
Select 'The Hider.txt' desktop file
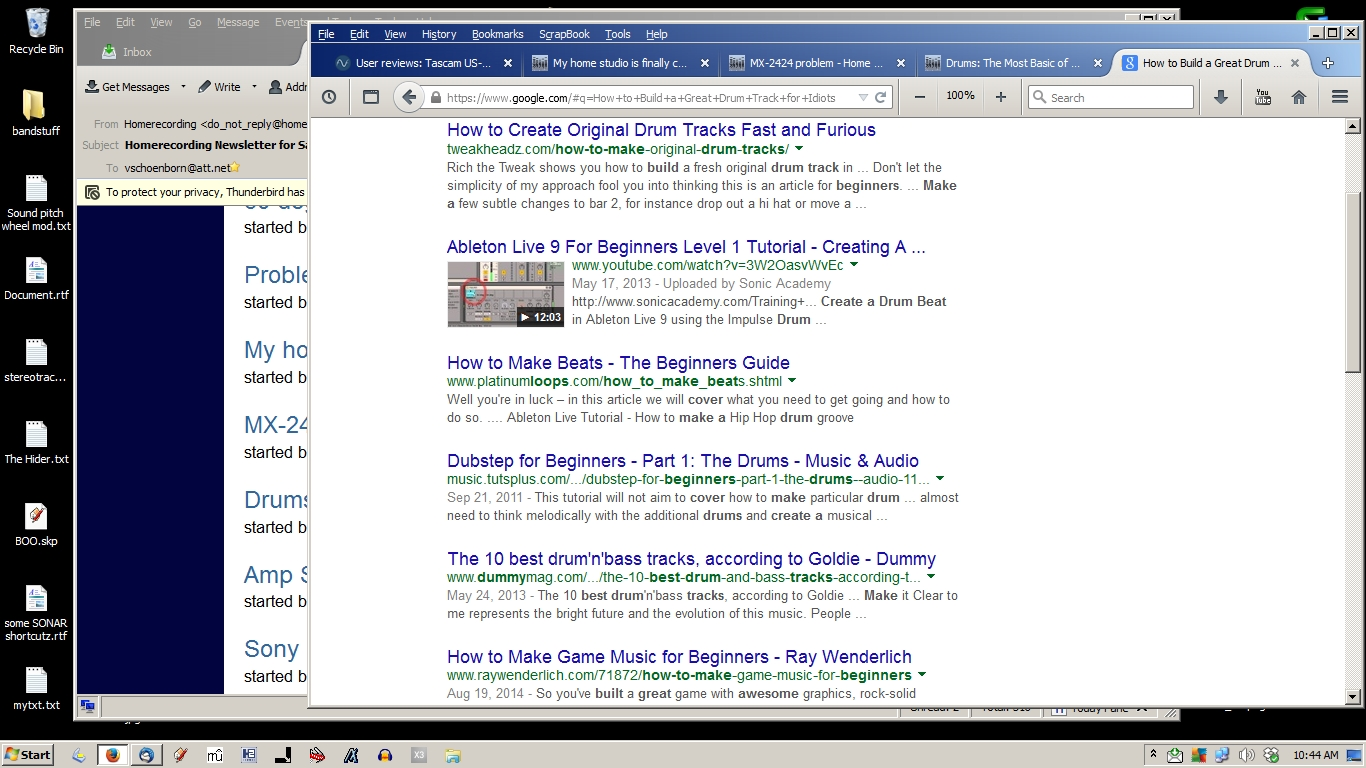point(36,443)
